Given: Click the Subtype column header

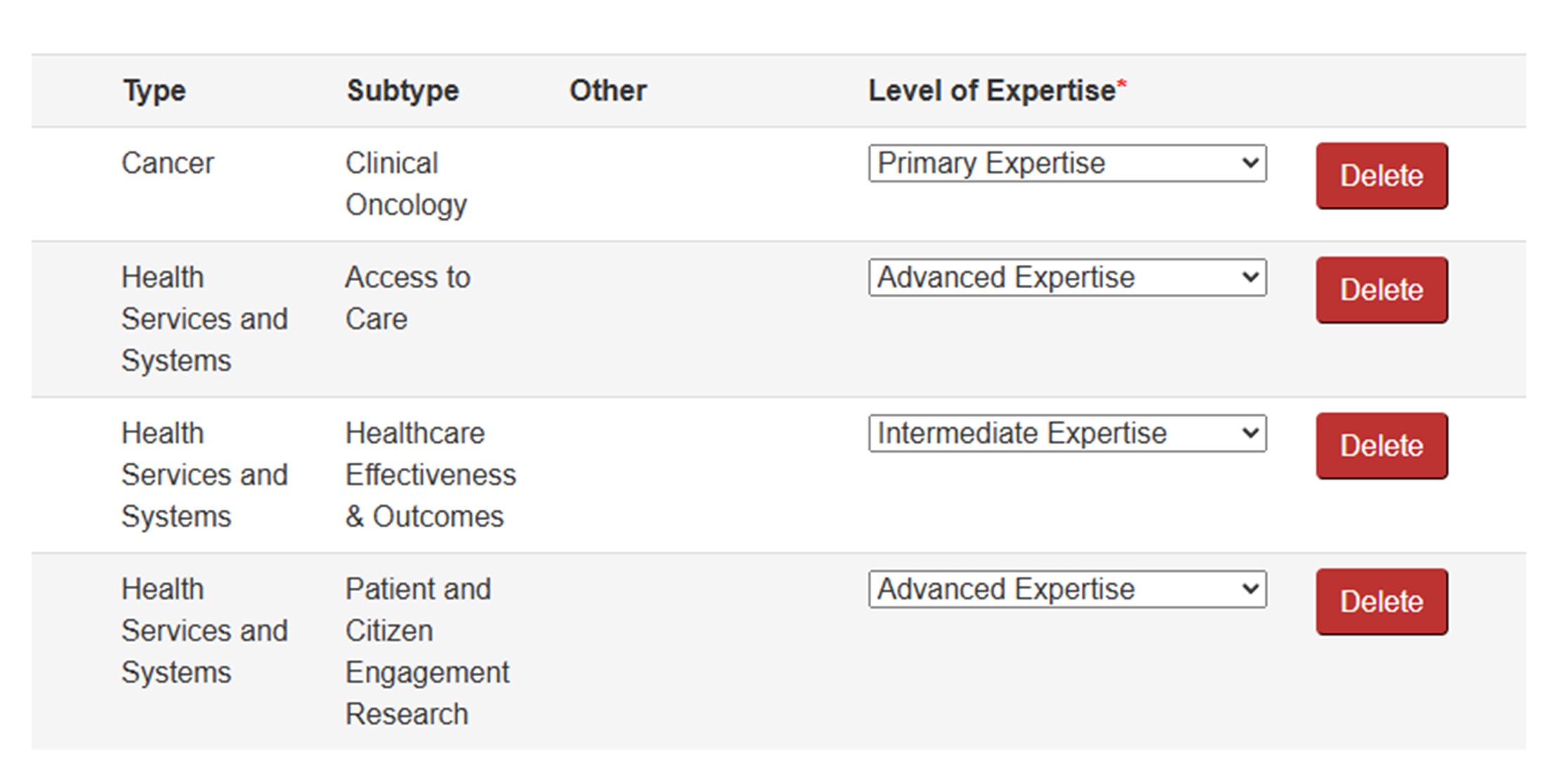Looking at the screenshot, I should 403,91.
